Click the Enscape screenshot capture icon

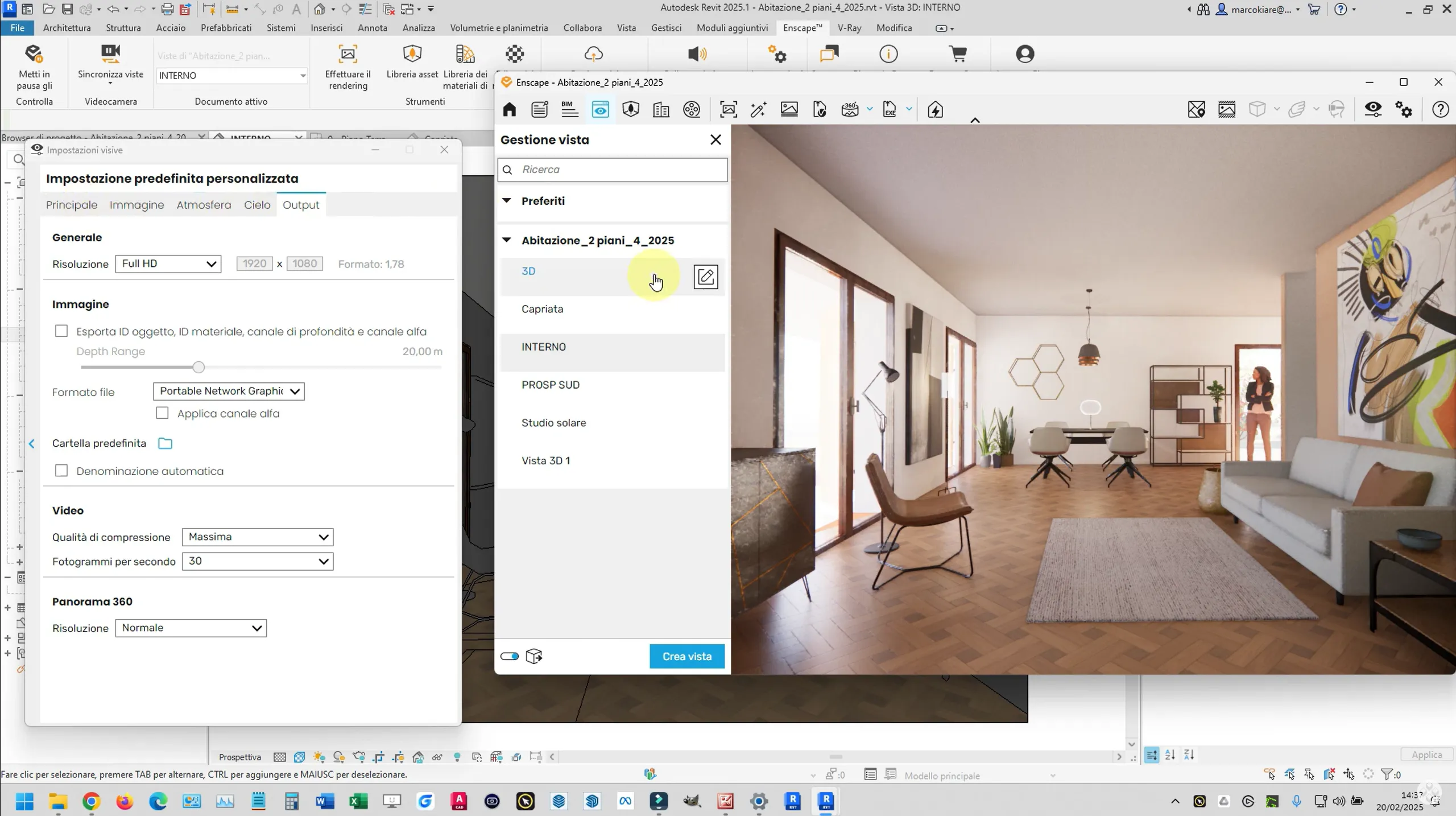728,109
